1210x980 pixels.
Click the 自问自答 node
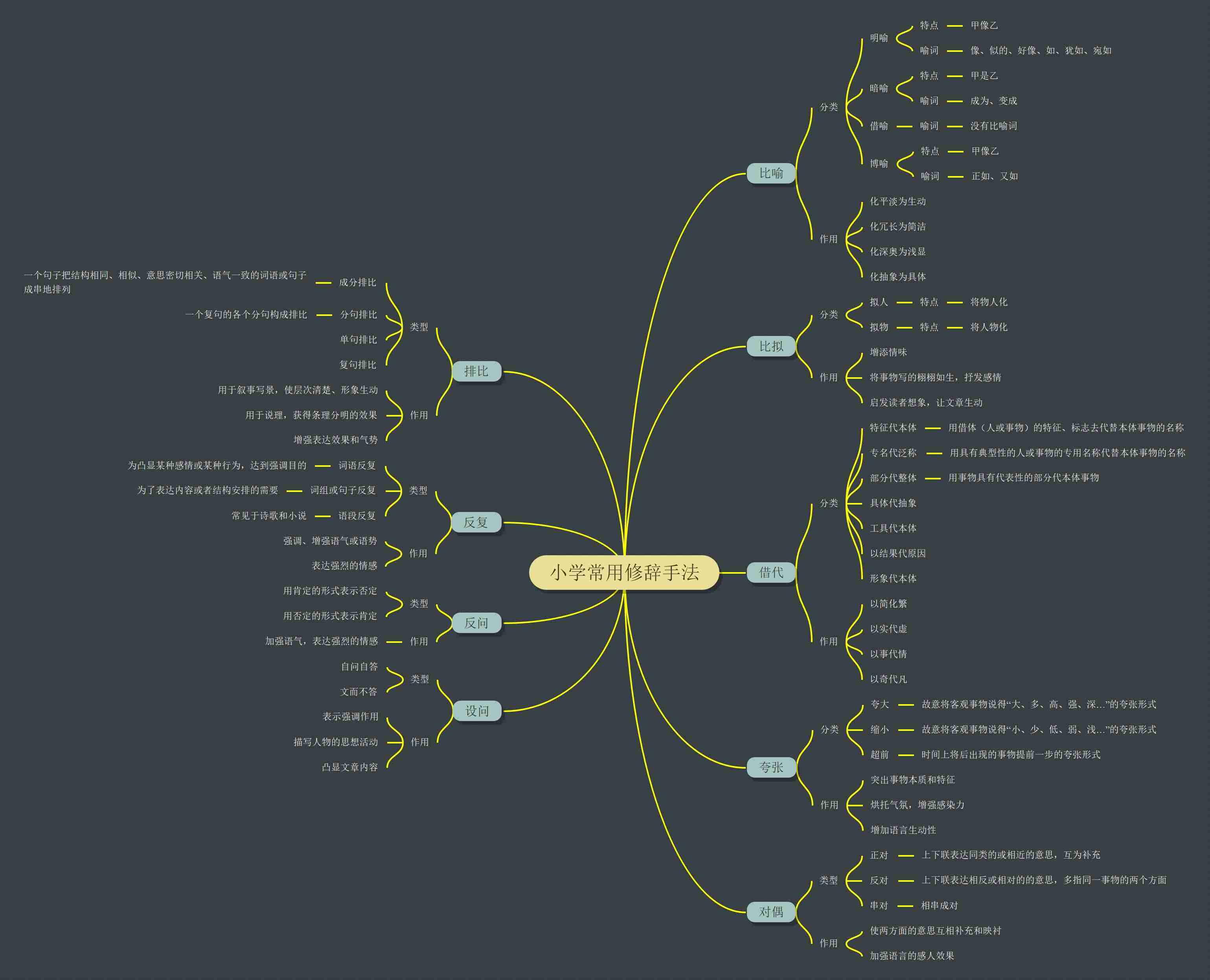click(x=359, y=667)
